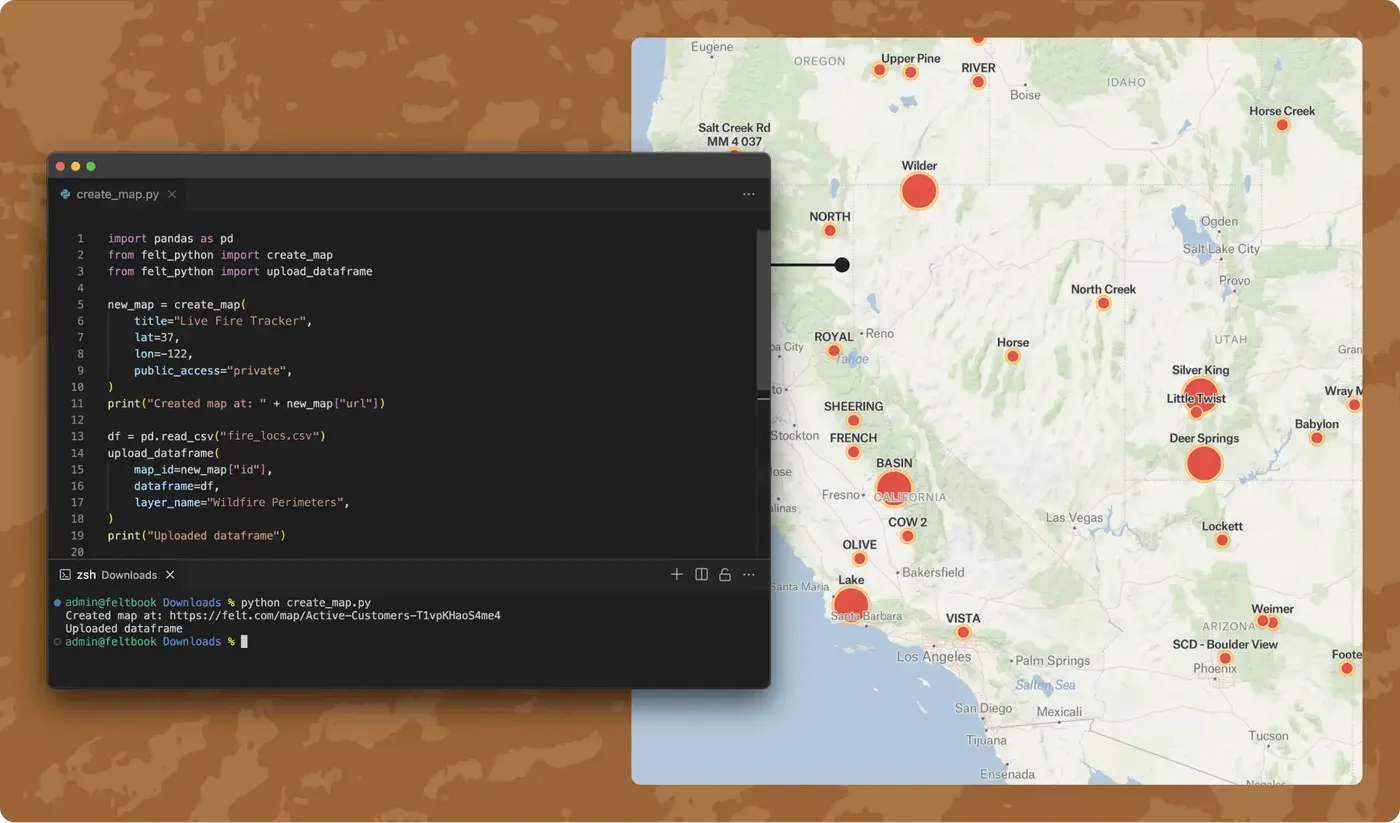Click the yellow minimize window button
The height and width of the screenshot is (823, 1400).
coord(75,166)
